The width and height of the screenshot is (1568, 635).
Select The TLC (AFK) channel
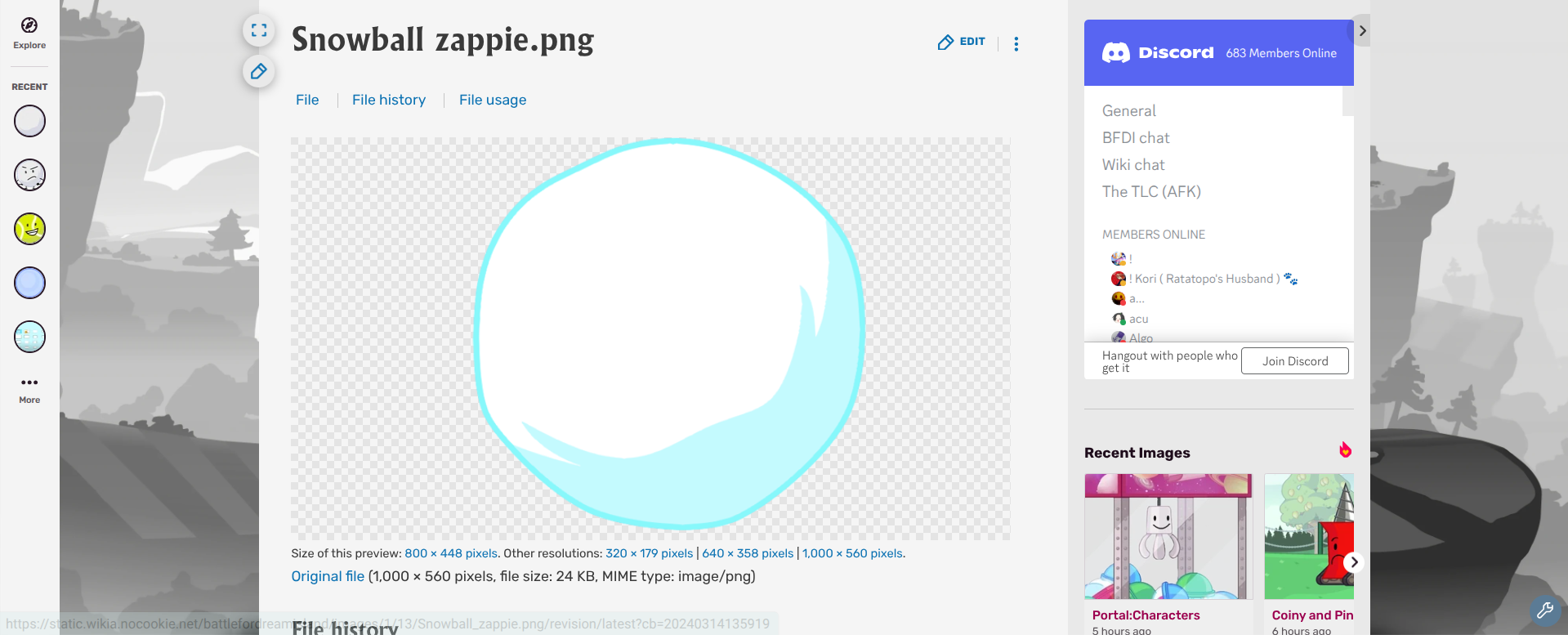tap(1151, 191)
